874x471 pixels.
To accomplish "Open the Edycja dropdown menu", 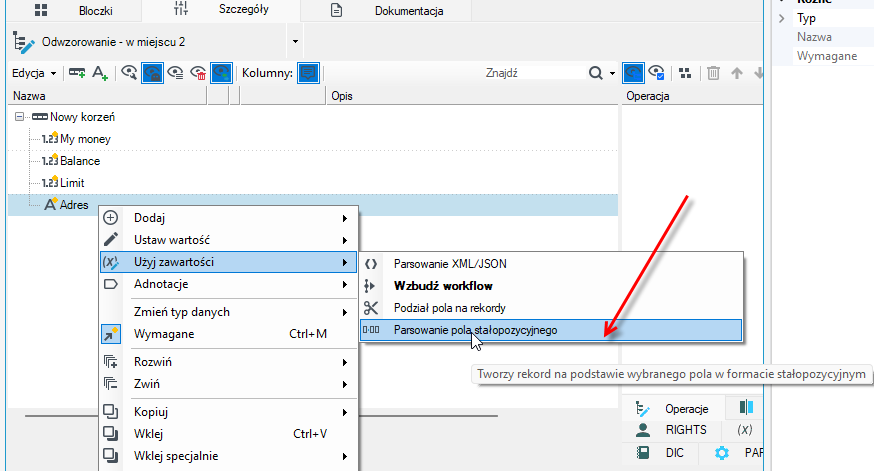I will point(34,73).
